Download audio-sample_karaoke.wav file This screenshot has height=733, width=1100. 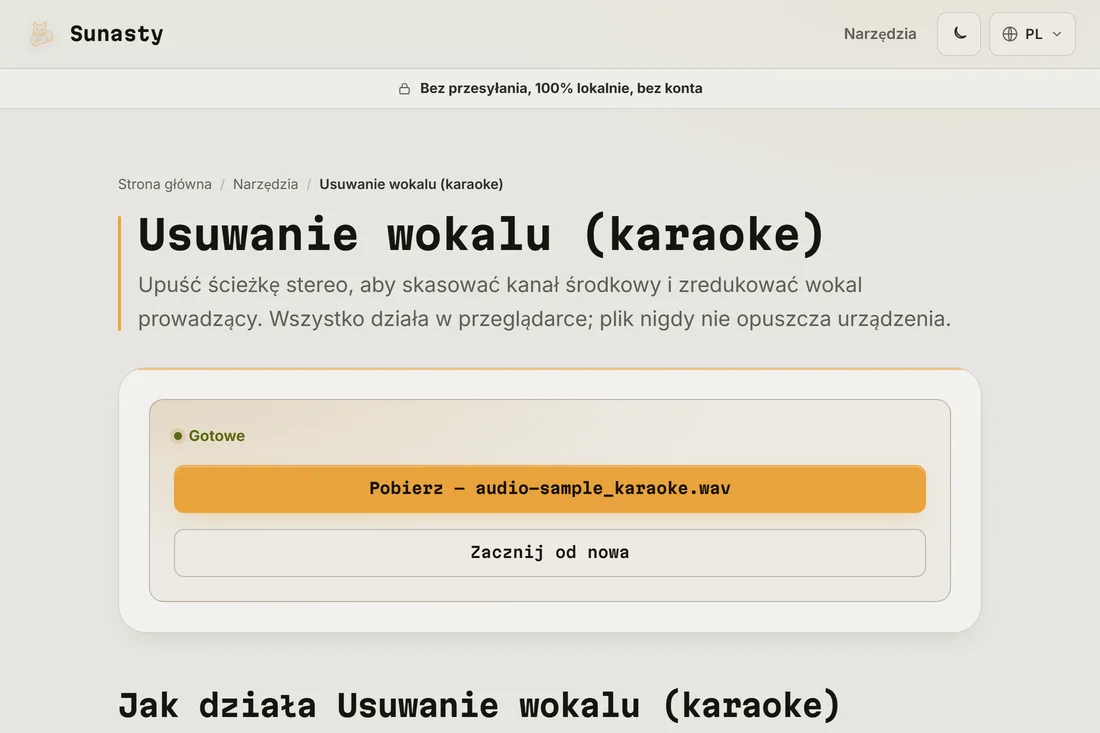549,488
